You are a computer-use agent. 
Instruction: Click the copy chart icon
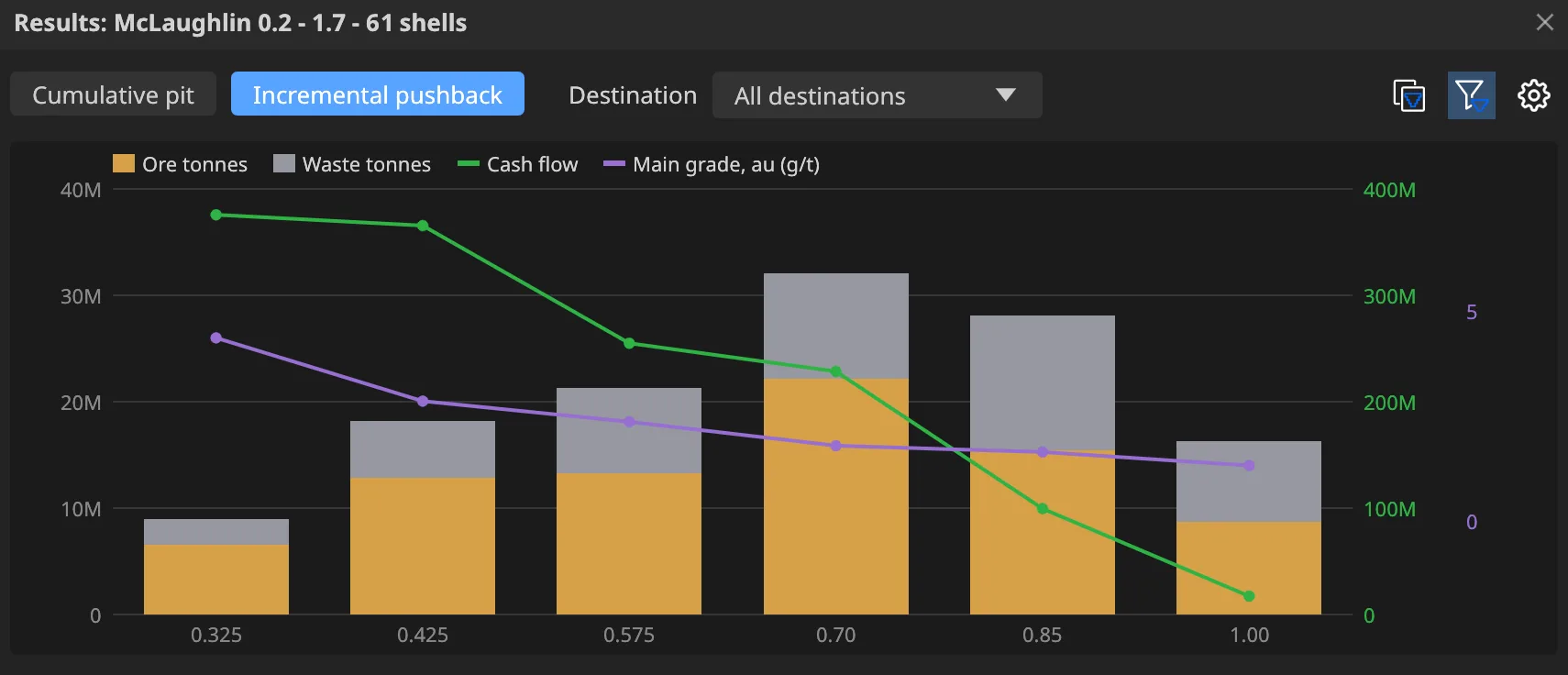pyautogui.click(x=1408, y=95)
